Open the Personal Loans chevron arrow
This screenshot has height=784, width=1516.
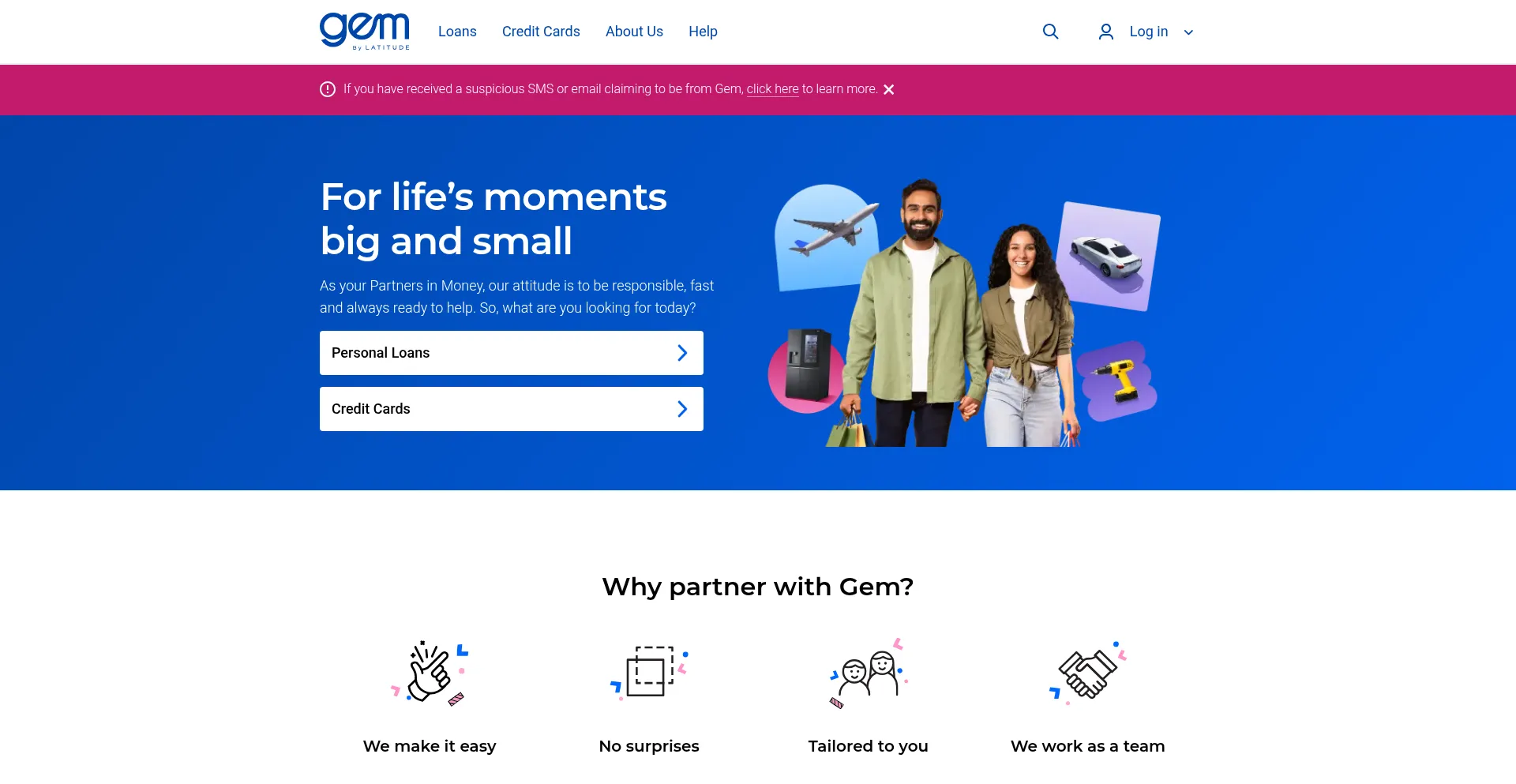[x=682, y=353]
